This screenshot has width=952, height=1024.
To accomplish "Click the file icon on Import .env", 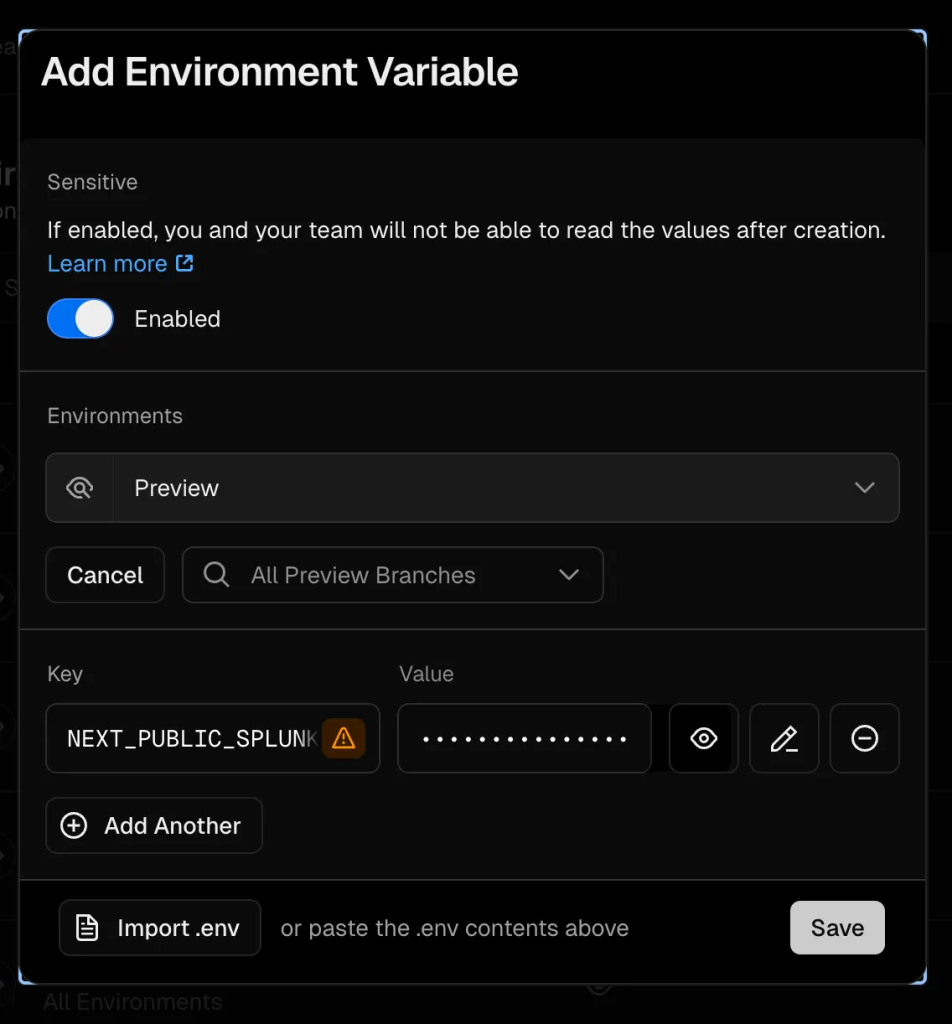I will (x=88, y=928).
